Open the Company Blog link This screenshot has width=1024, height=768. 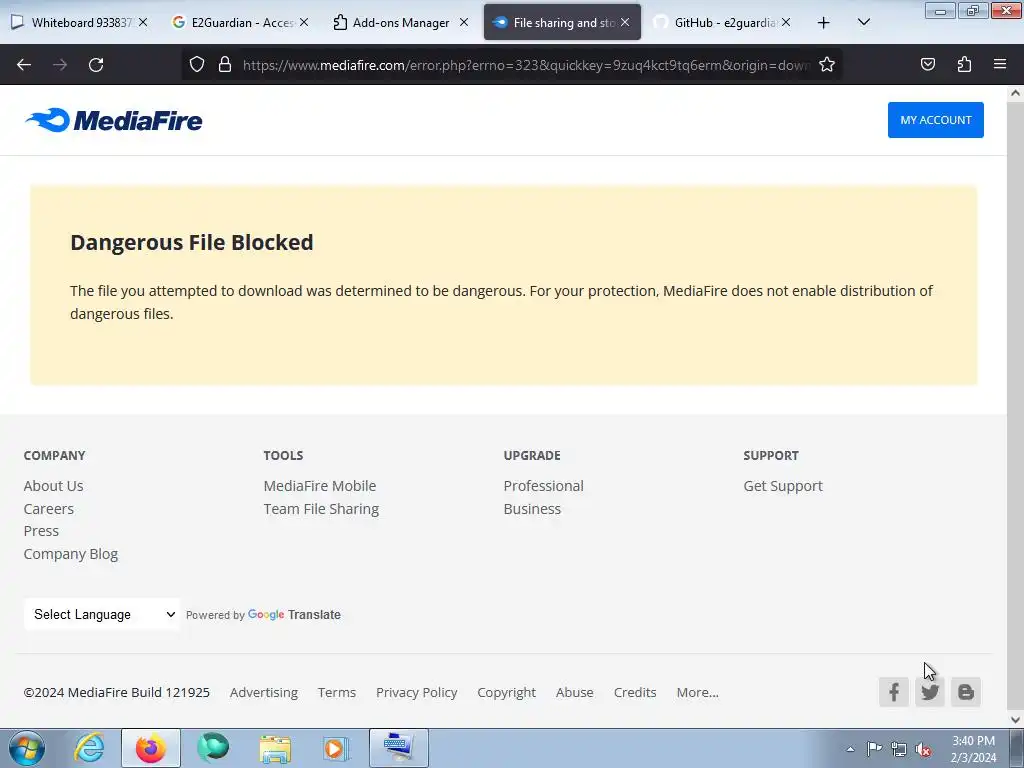71,554
